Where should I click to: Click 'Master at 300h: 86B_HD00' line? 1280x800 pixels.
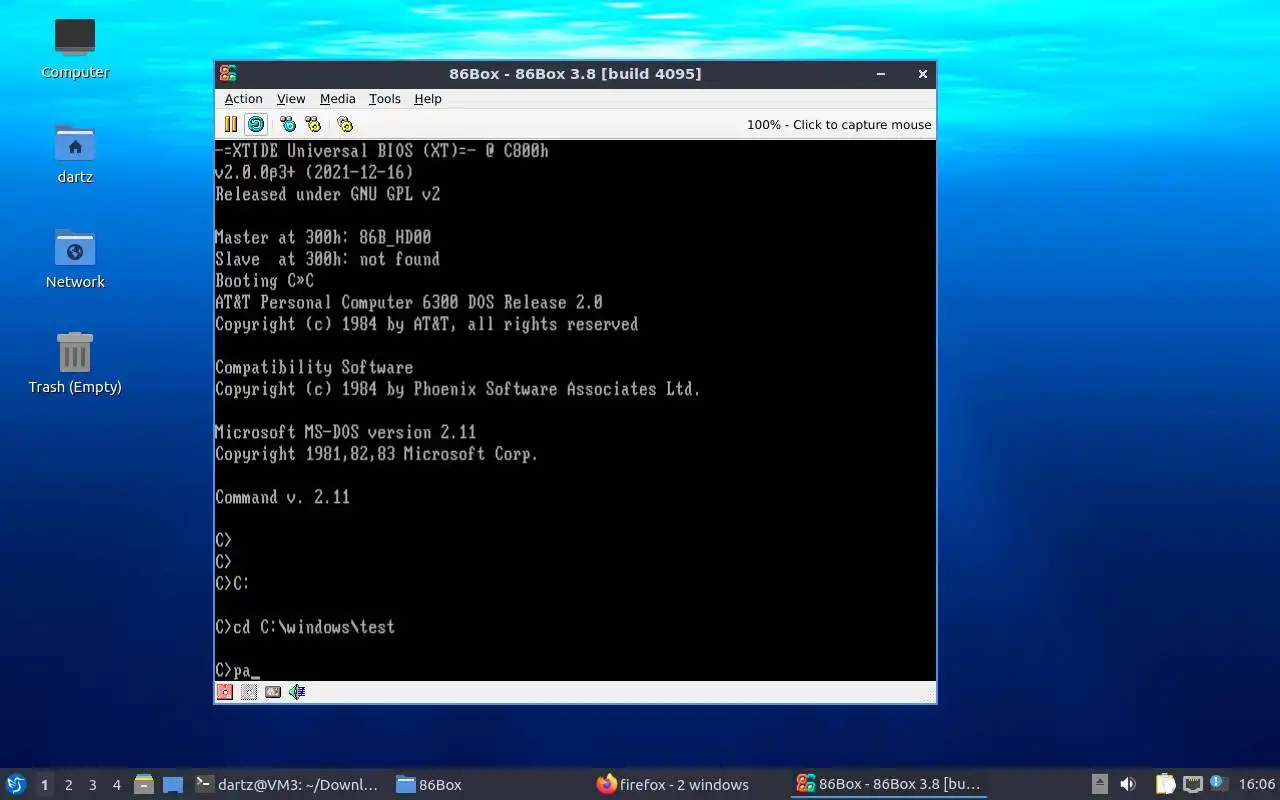point(323,237)
